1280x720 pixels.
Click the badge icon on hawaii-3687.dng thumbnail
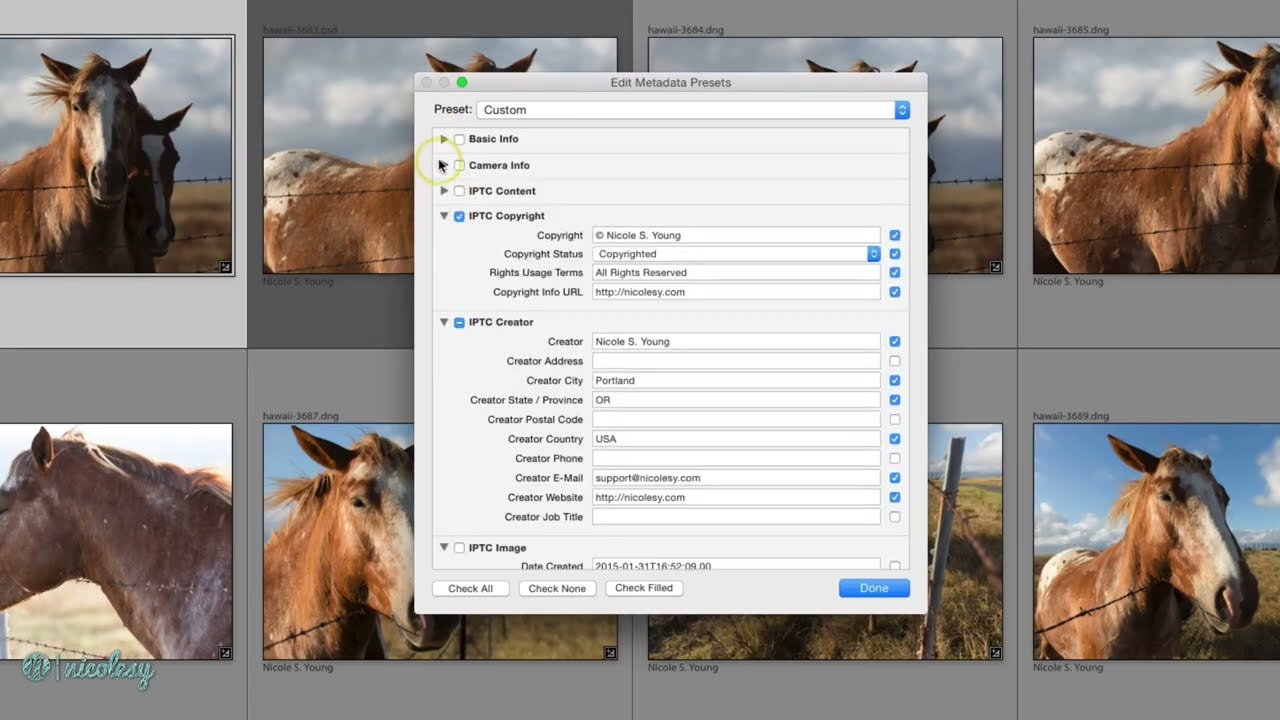click(x=610, y=653)
